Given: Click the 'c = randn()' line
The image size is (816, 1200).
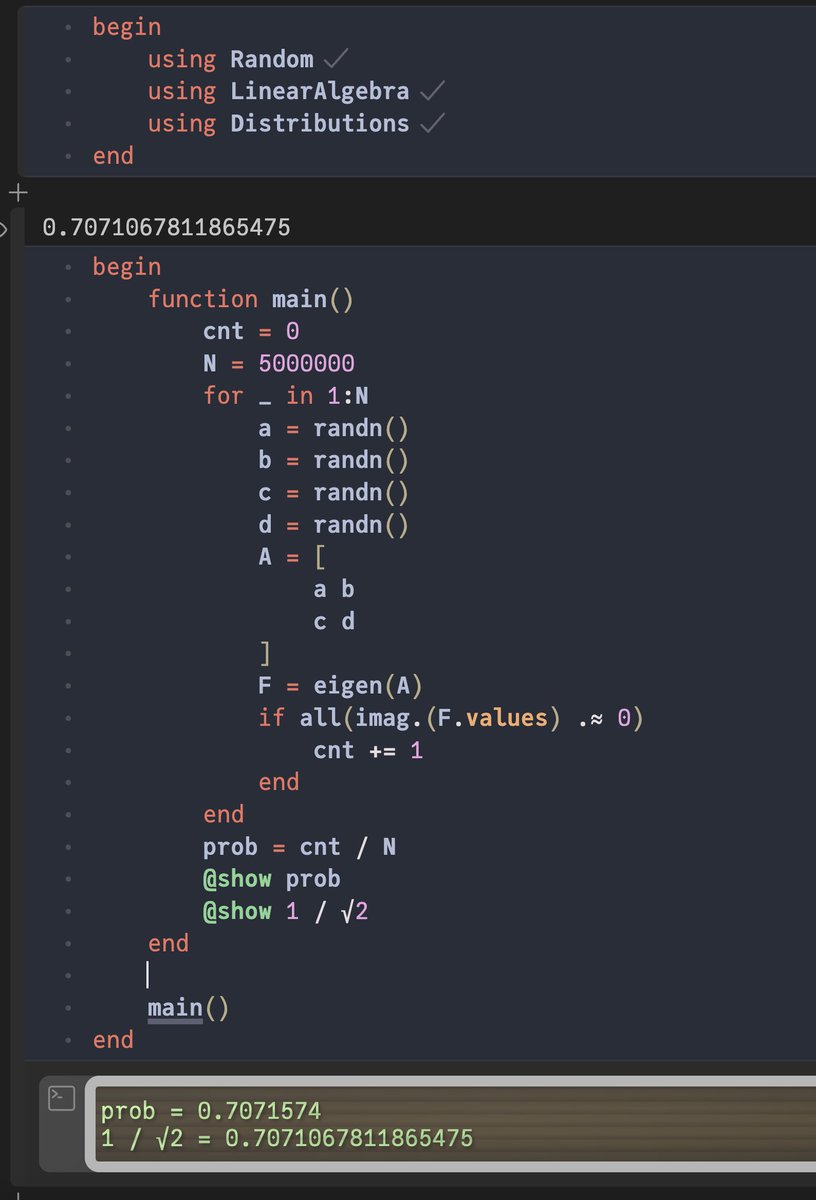Looking at the screenshot, I should 334,493.
